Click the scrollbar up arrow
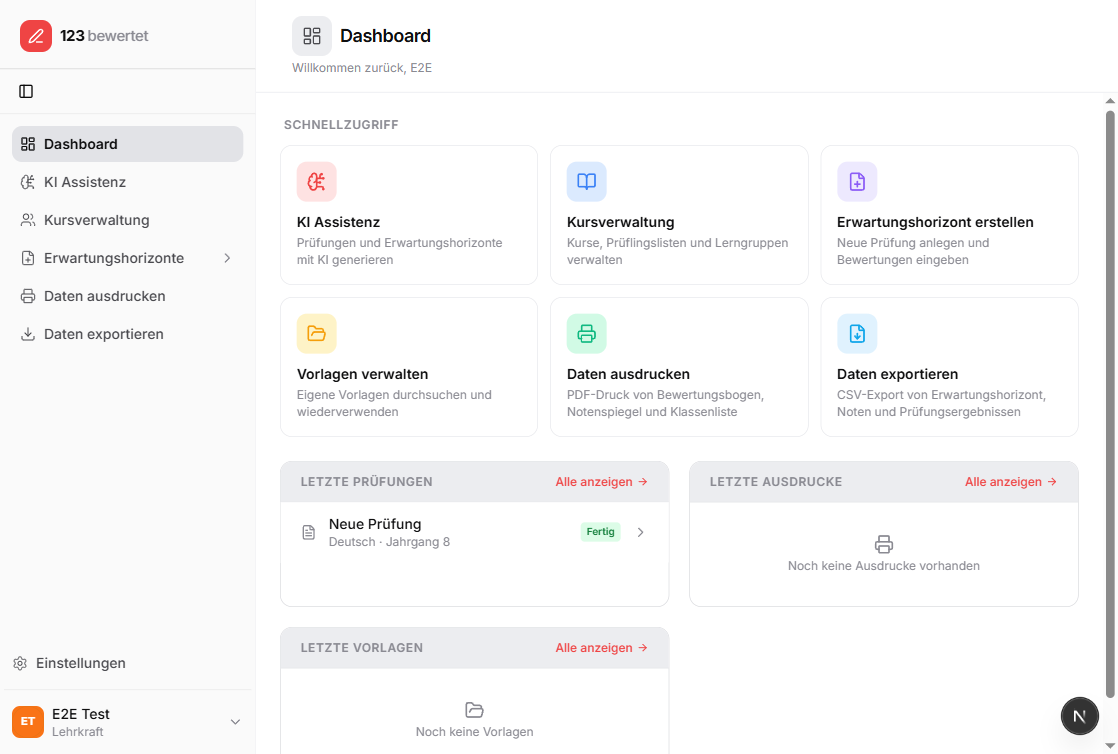Screen dimensions: 1118x754 coord(1110,101)
